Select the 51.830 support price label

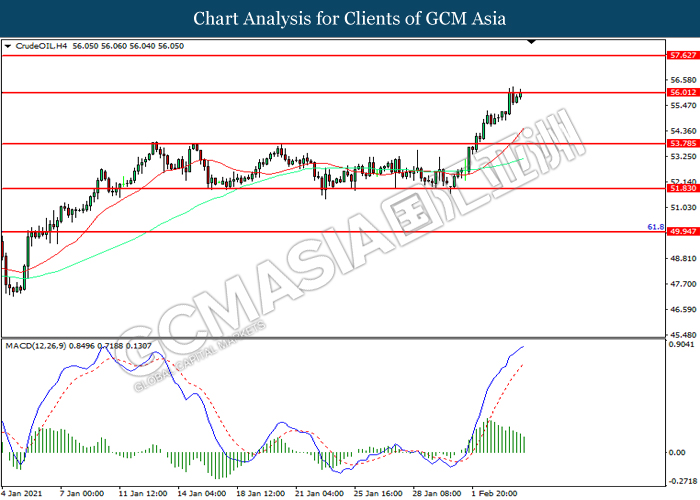coord(683,188)
